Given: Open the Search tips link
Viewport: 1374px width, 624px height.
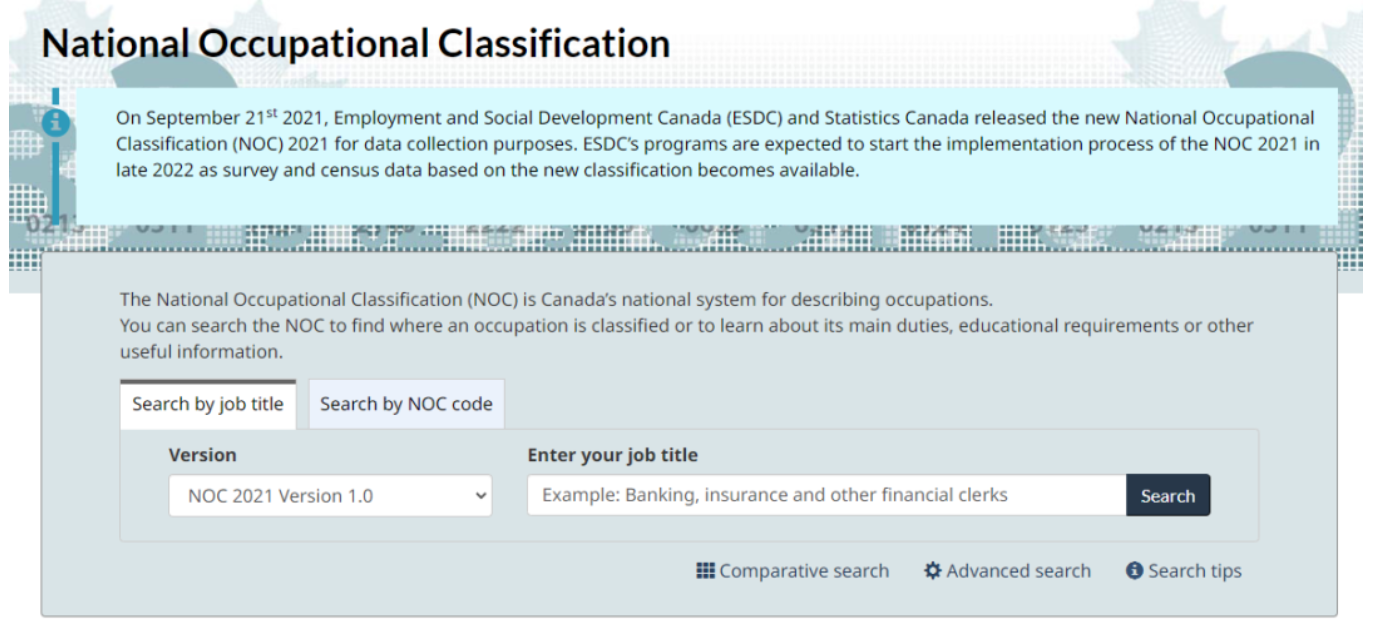Looking at the screenshot, I should pos(1194,571).
